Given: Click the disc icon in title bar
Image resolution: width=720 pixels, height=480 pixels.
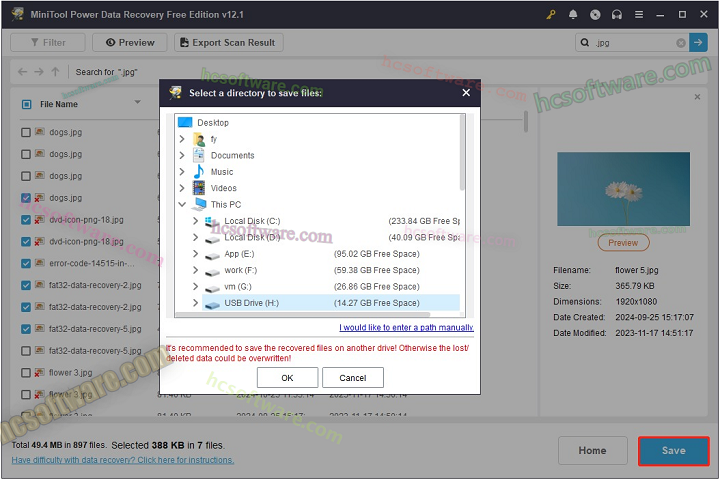Looking at the screenshot, I should [x=595, y=15].
